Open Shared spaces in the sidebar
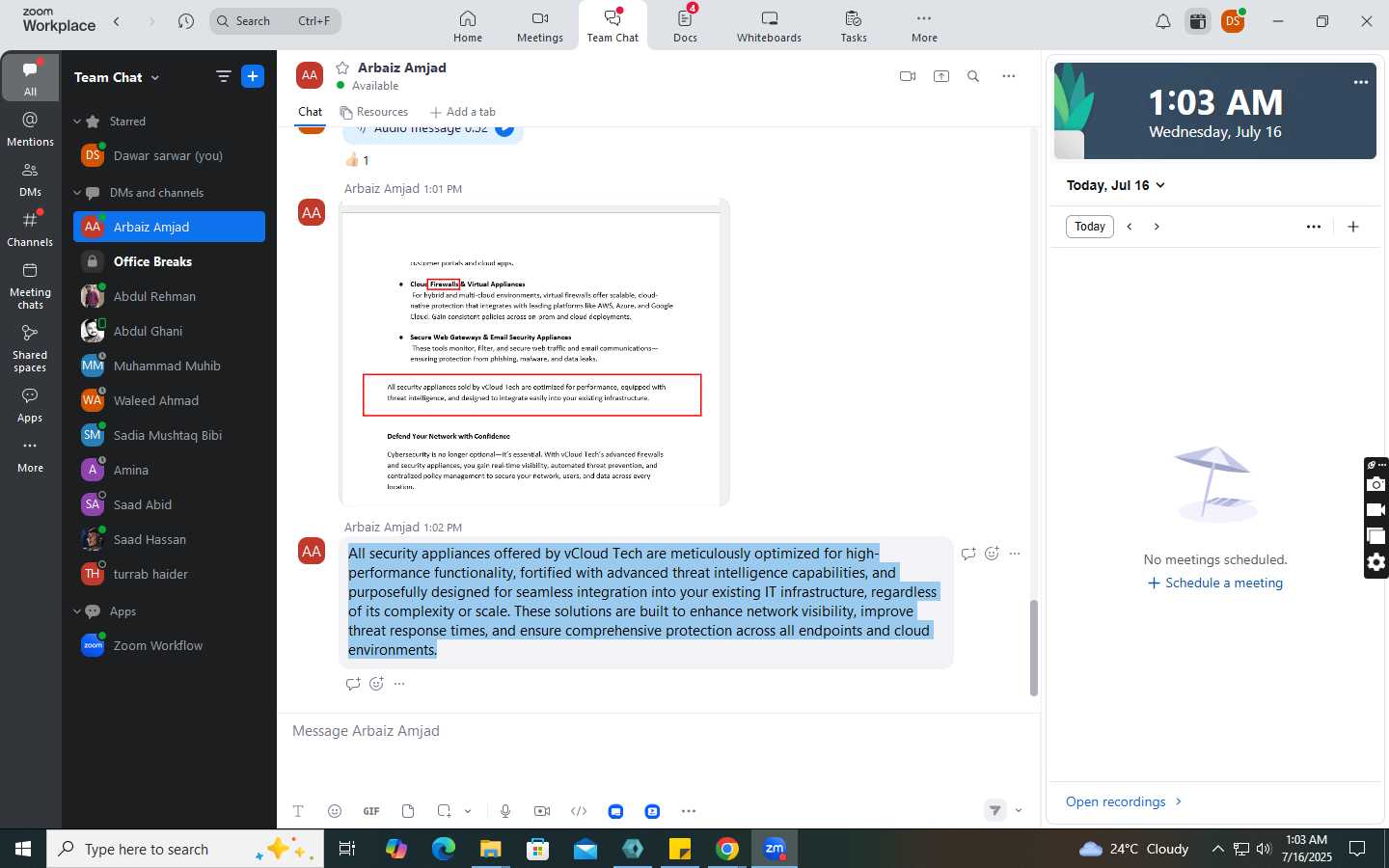Image resolution: width=1389 pixels, height=868 pixels. (x=31, y=348)
